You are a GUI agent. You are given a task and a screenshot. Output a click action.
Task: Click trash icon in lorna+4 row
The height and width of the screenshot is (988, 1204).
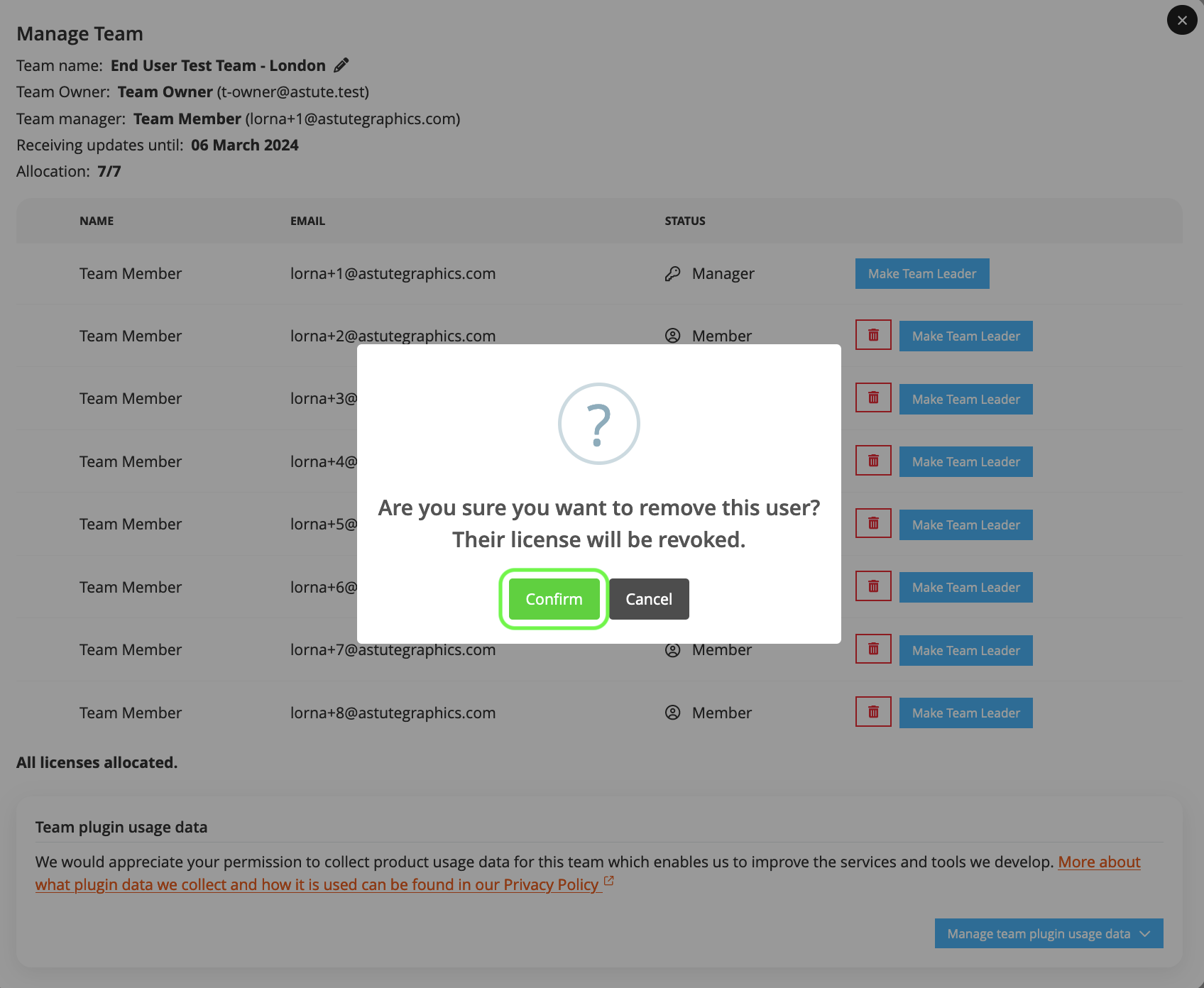pyautogui.click(x=873, y=461)
